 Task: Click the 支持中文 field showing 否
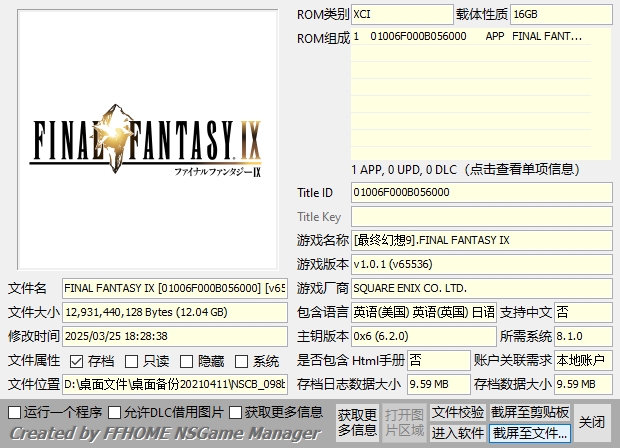[583, 312]
